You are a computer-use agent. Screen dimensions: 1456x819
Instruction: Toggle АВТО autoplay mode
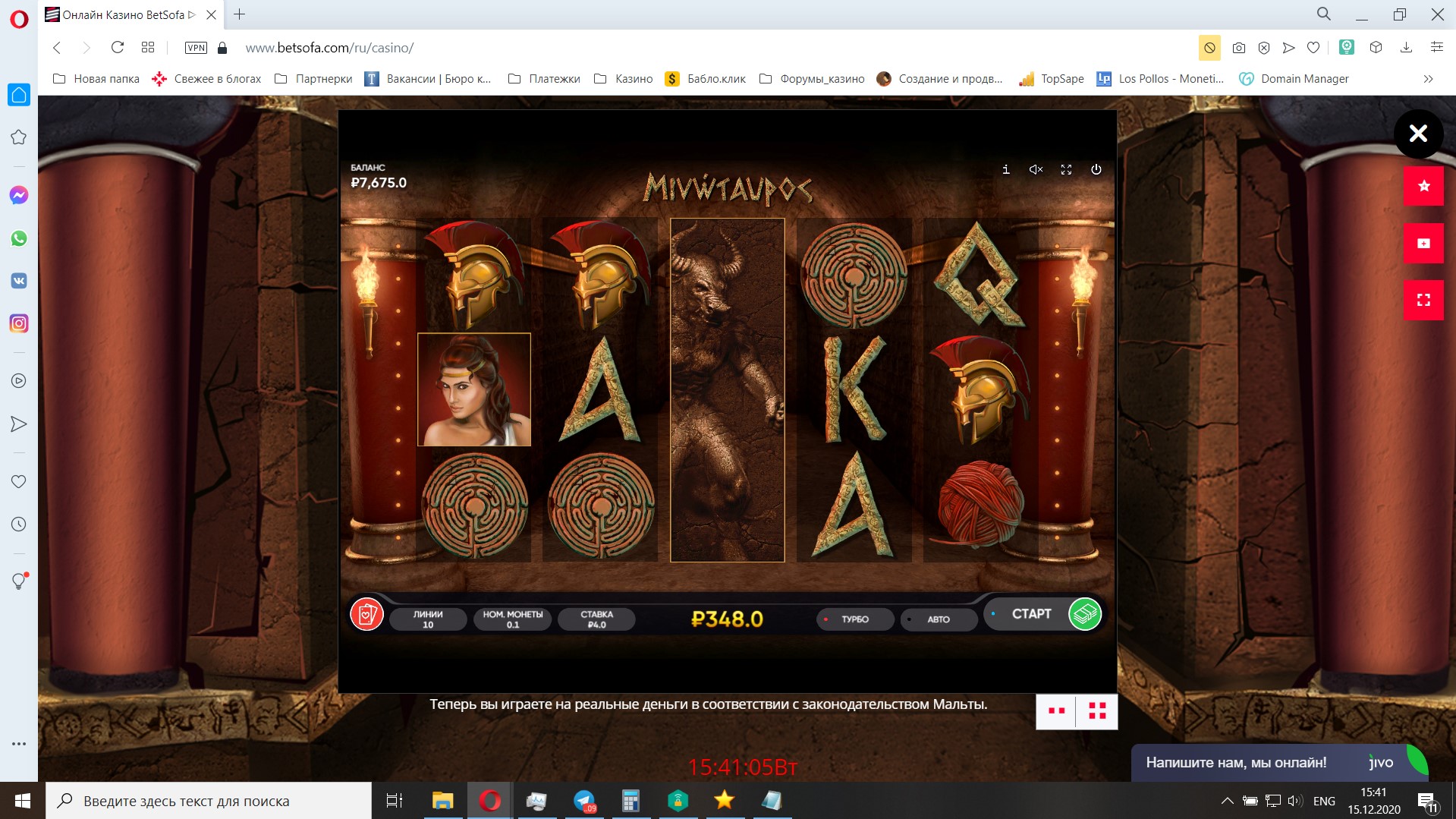[939, 619]
